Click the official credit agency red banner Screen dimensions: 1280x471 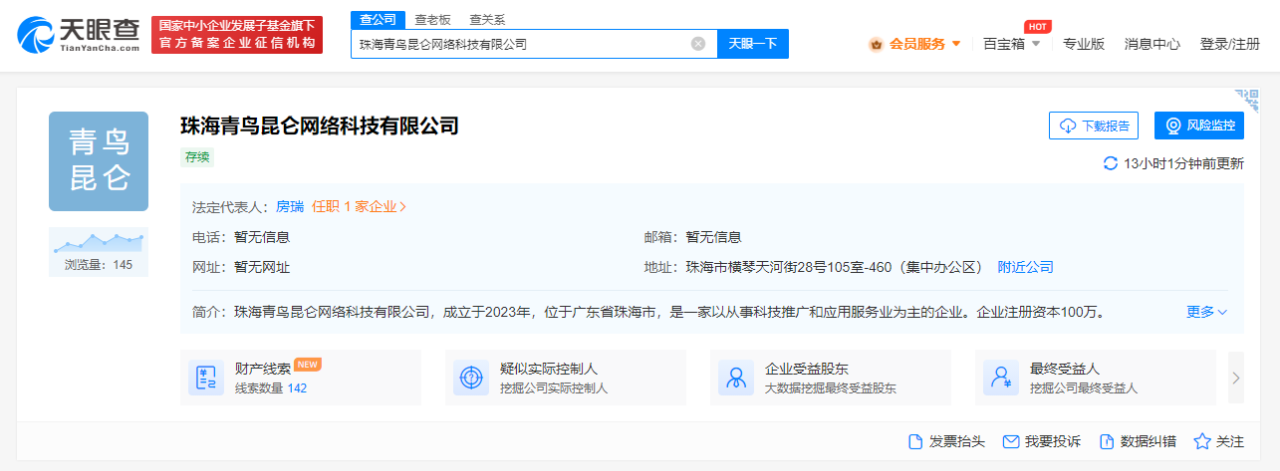(x=237, y=35)
